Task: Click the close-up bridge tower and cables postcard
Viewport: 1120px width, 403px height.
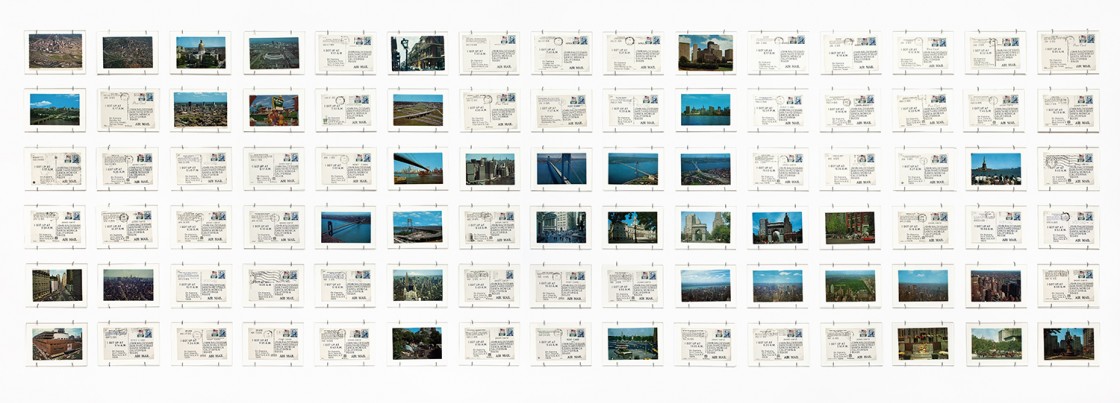Action: pyautogui.click(x=561, y=169)
